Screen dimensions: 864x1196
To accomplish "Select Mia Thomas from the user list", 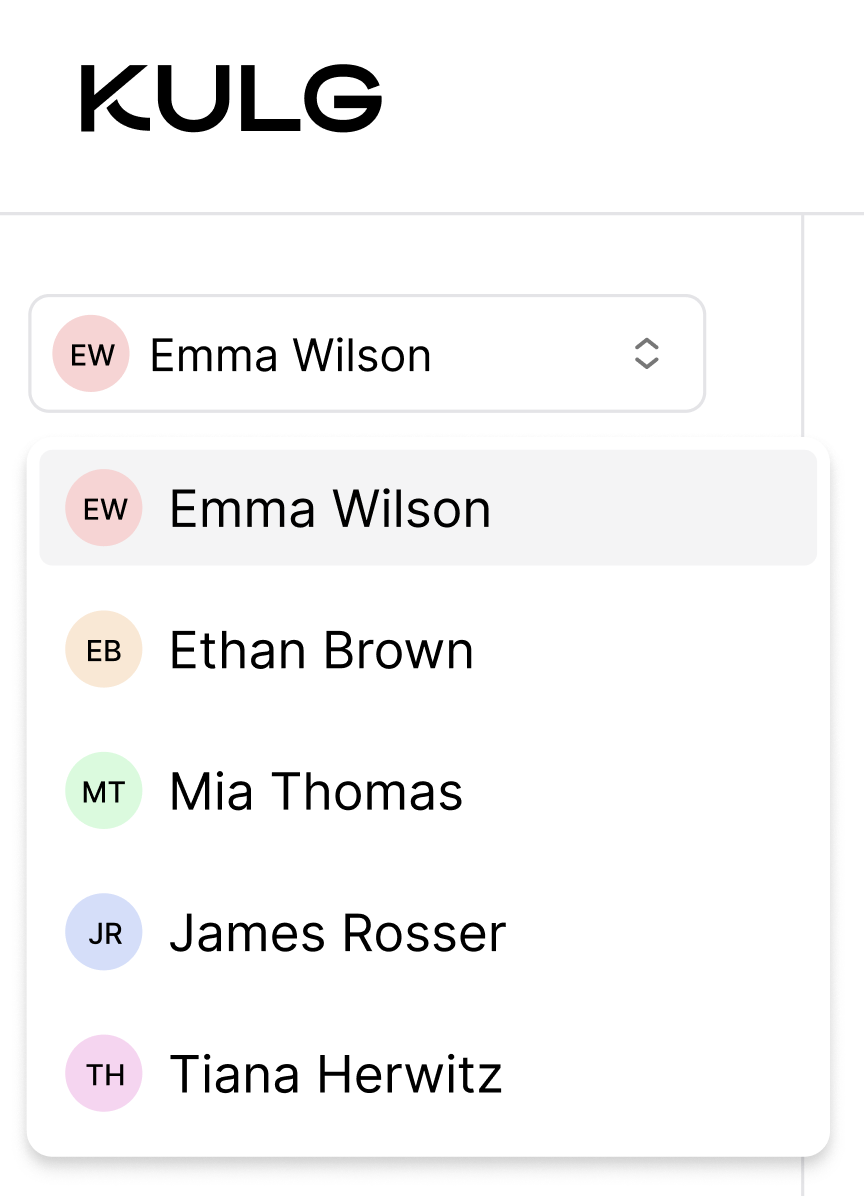I will (x=316, y=791).
